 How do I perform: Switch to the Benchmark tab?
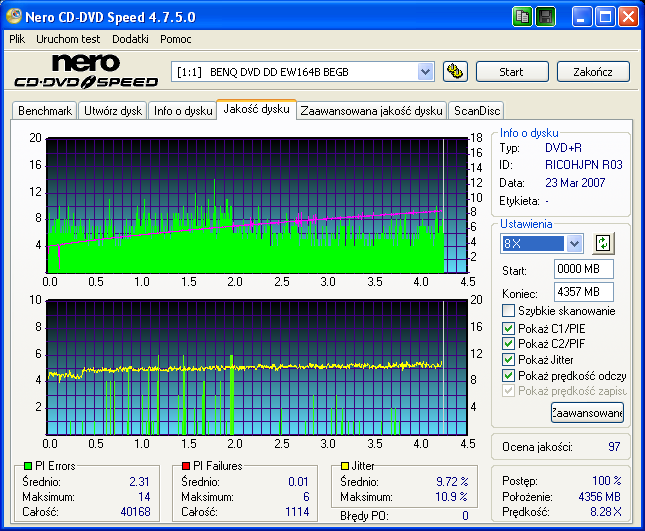point(45,111)
